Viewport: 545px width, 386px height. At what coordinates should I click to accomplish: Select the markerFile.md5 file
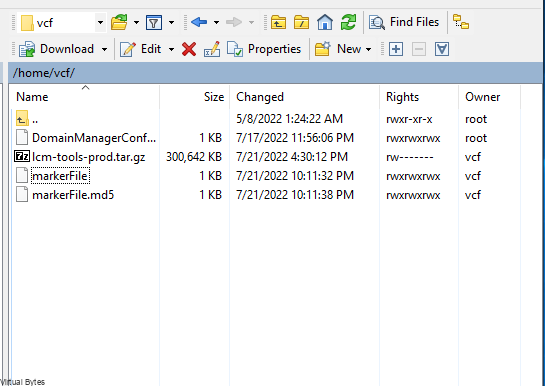[x=73, y=195]
